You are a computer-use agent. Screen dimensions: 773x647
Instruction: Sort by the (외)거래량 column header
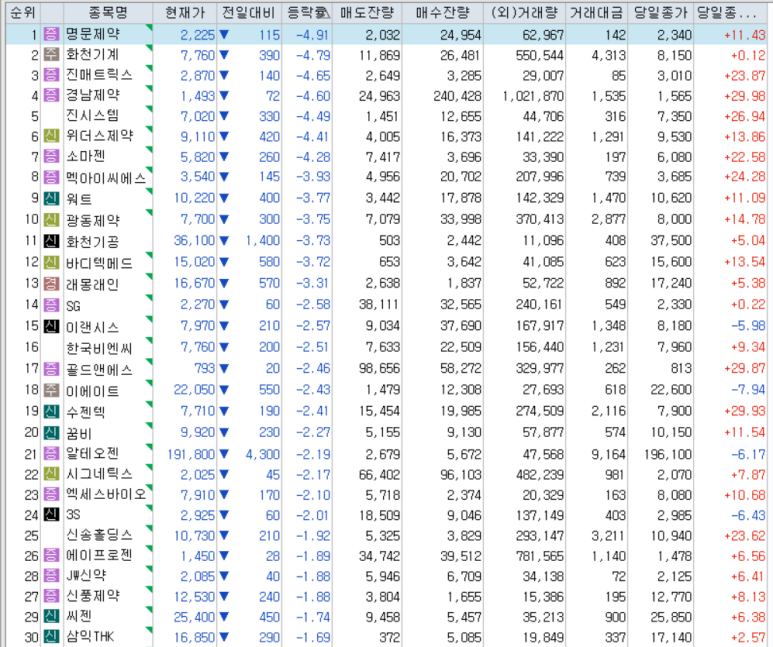pos(524,12)
